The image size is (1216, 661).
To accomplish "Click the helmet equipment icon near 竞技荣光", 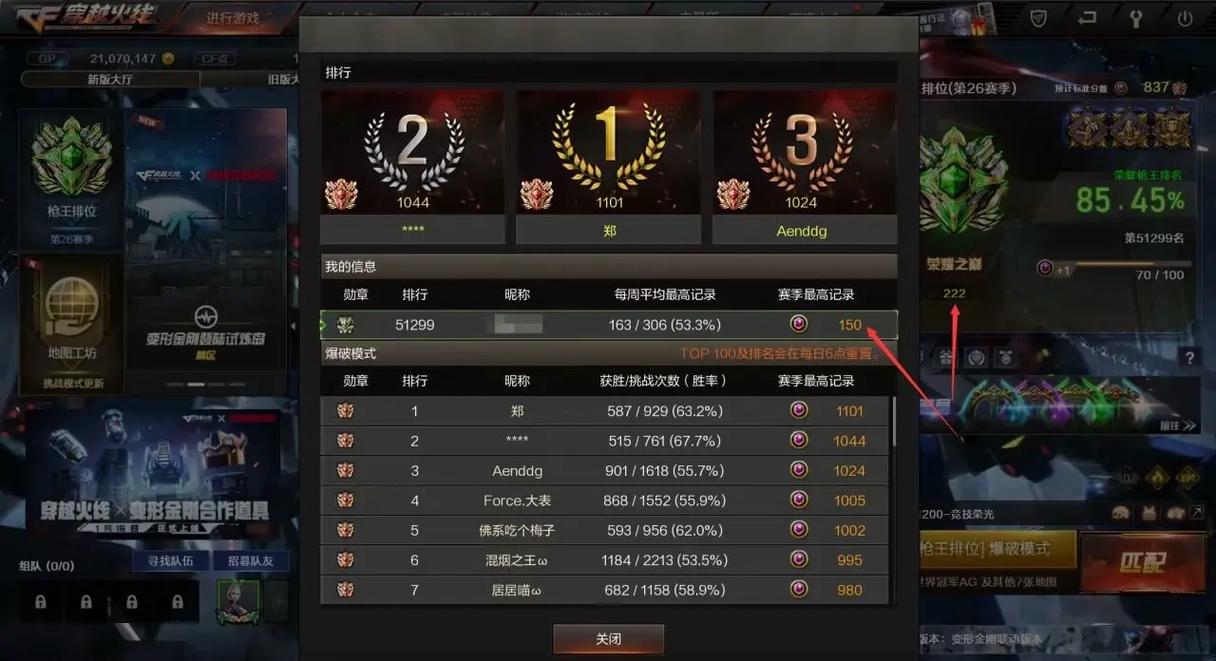I will (1122, 513).
